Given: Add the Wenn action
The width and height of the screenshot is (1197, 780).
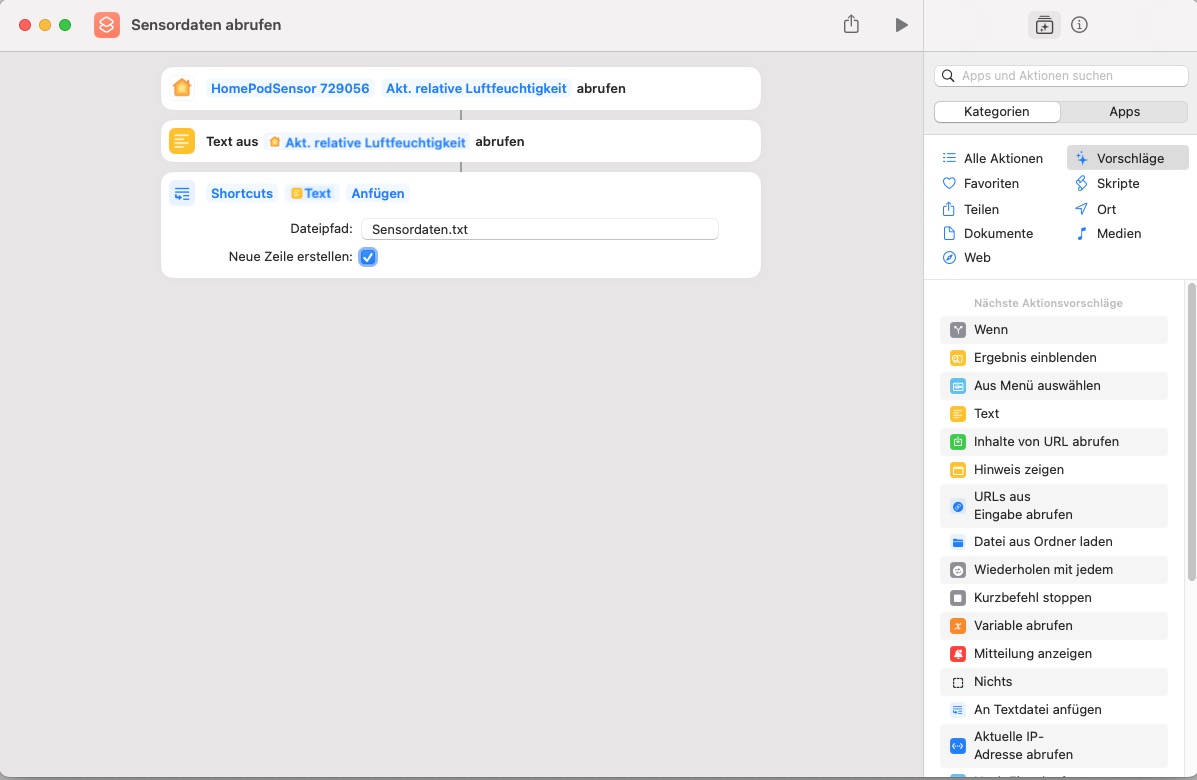Looking at the screenshot, I should [x=1054, y=330].
